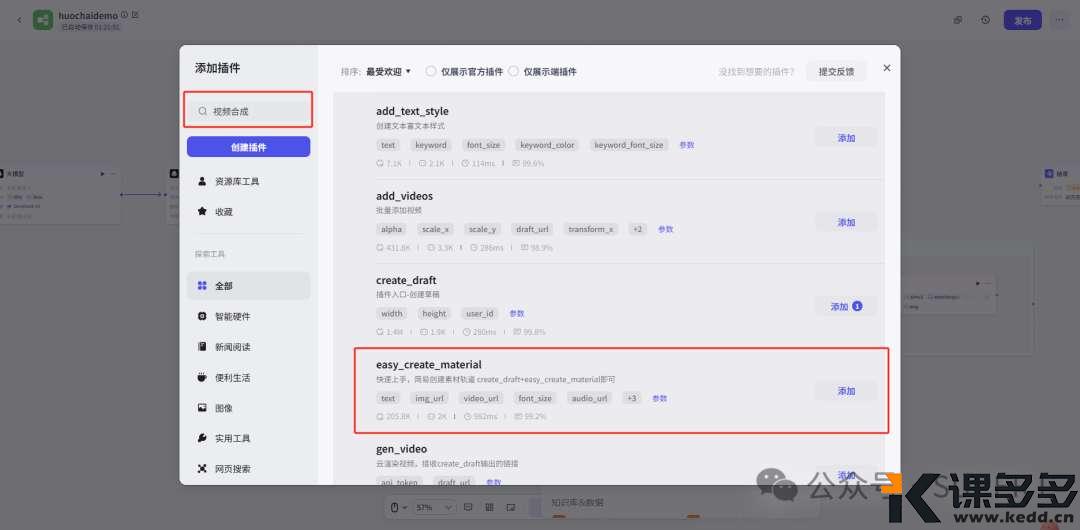Add the easy_create_material plugin
This screenshot has width=1080, height=530.
coord(846,391)
